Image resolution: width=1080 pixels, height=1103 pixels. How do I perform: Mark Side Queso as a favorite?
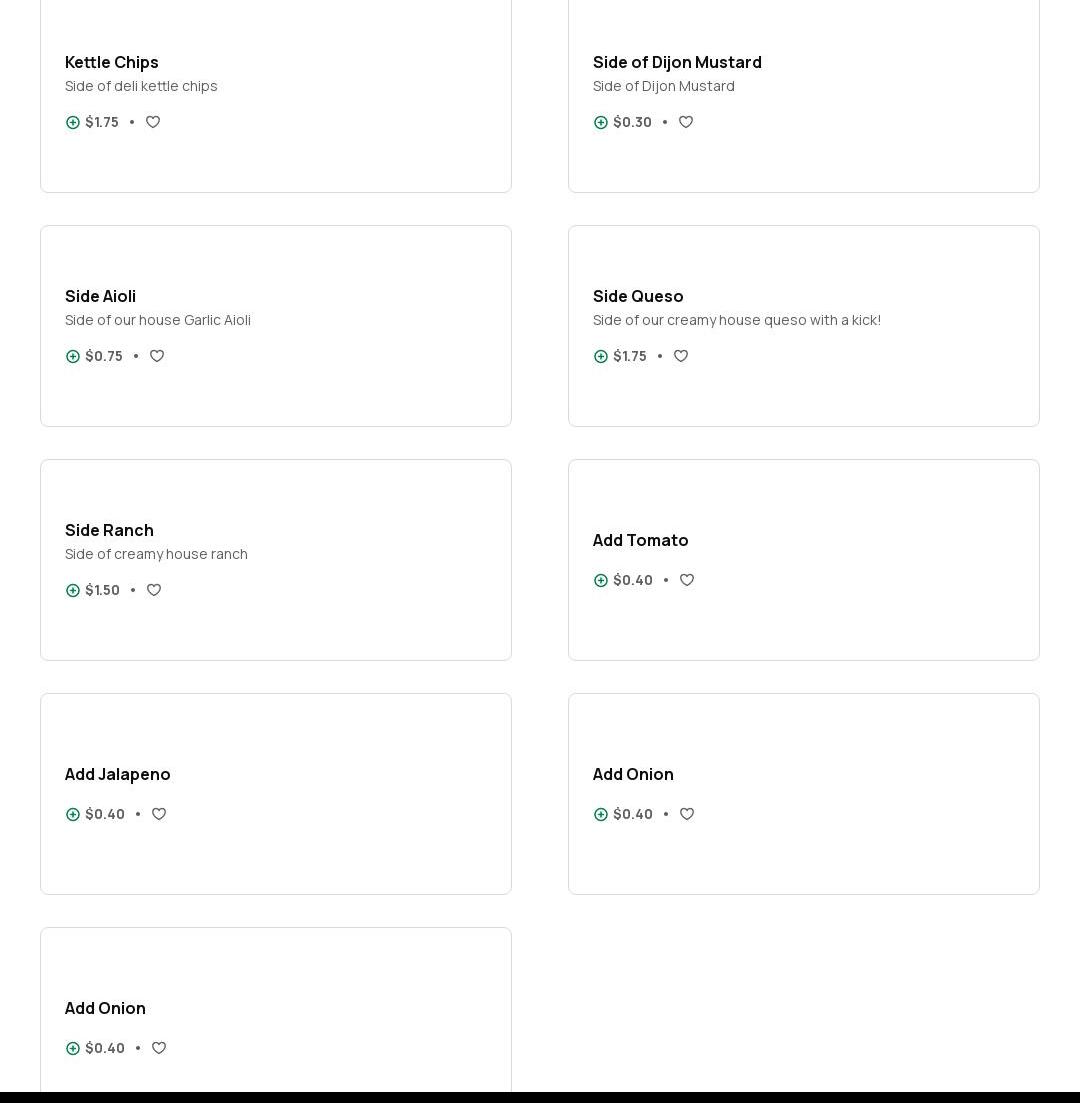coord(681,356)
